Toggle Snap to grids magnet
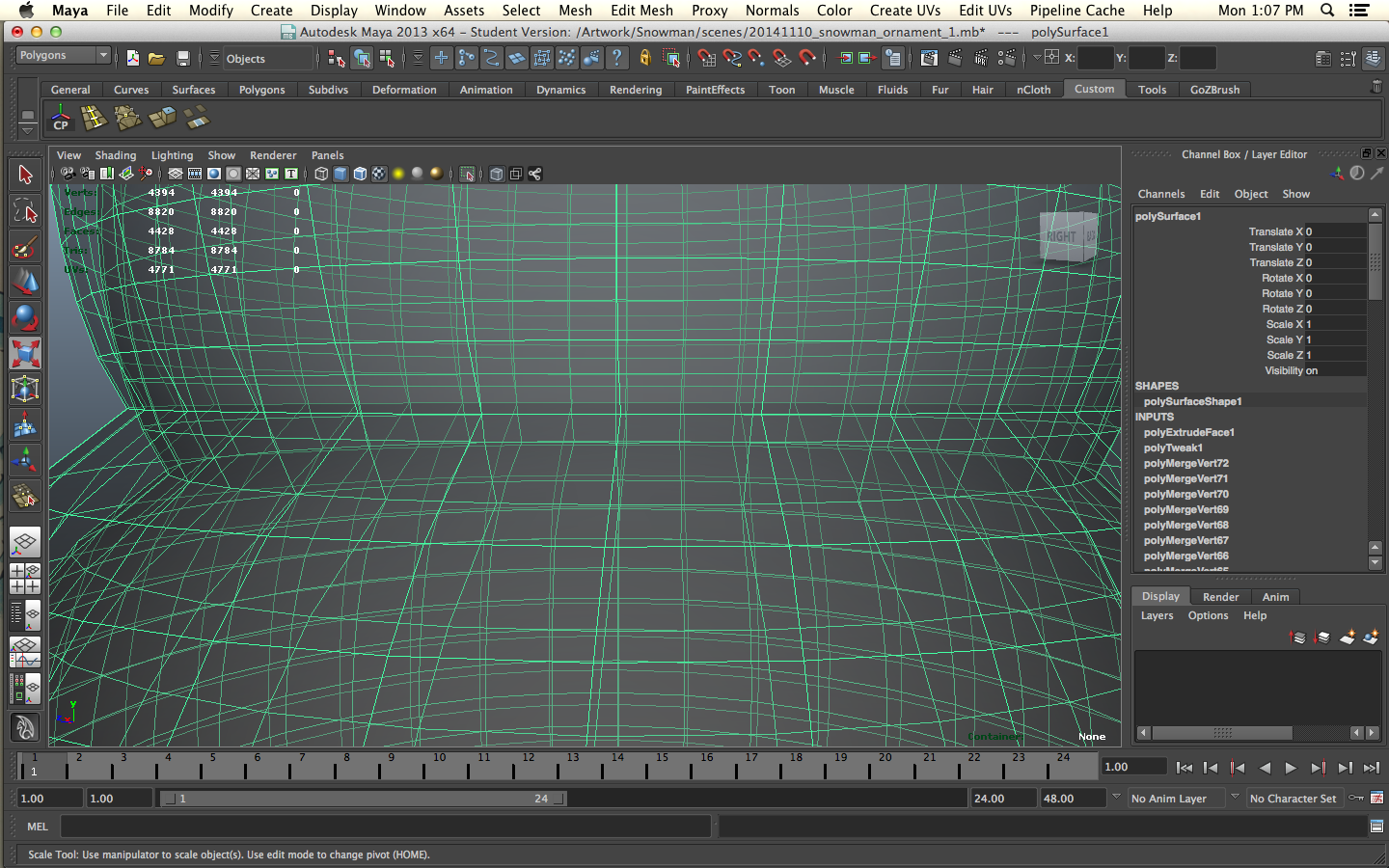 (x=707, y=58)
